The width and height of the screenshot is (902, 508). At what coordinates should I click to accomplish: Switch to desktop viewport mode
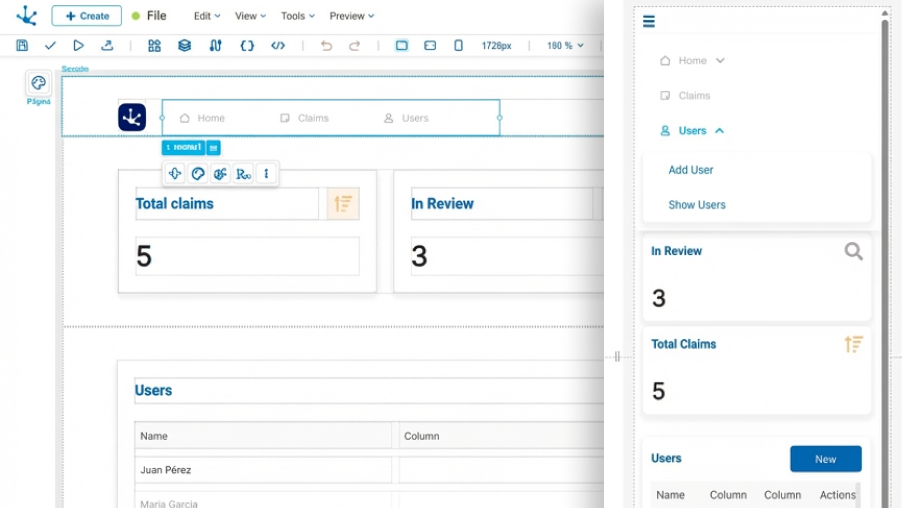pos(402,46)
